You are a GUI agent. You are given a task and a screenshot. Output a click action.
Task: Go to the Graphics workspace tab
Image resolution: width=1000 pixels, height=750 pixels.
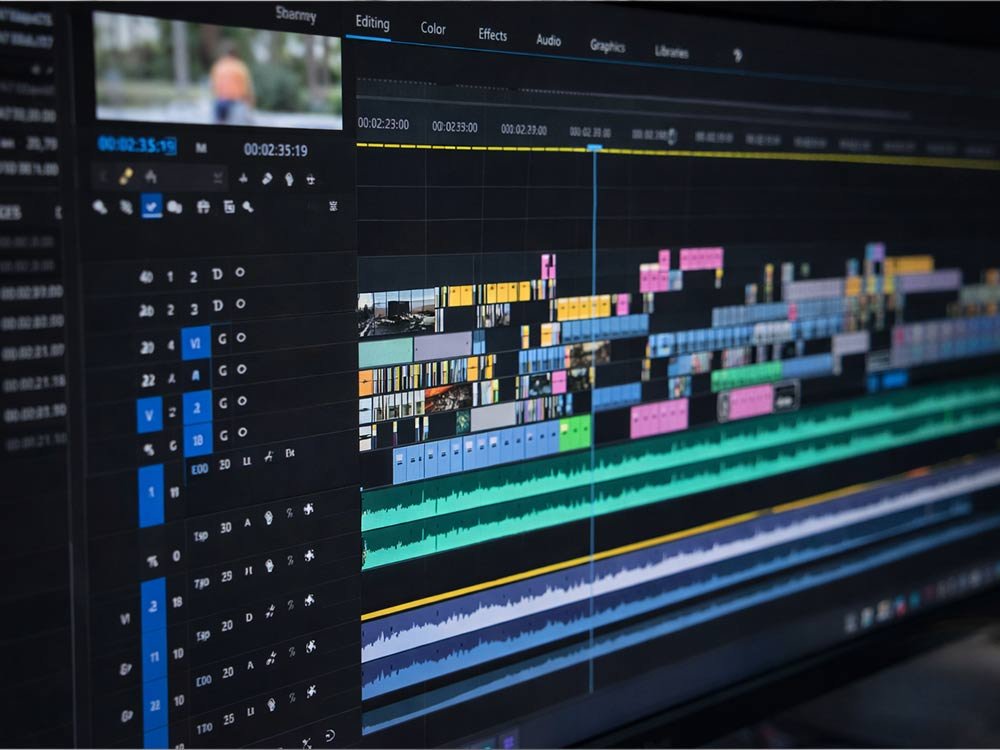coord(607,46)
